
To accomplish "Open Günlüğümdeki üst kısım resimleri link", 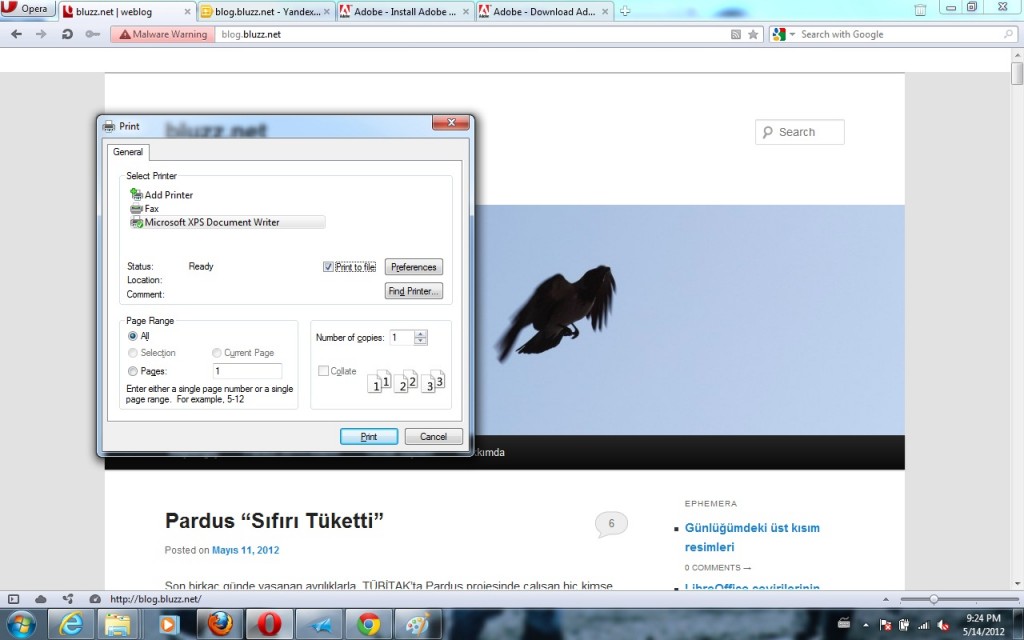I will 752,537.
